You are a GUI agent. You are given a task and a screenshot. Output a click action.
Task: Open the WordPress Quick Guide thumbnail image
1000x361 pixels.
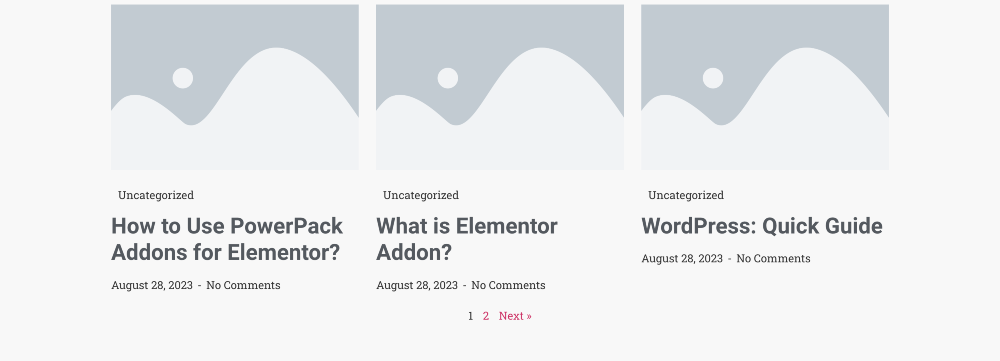[x=765, y=87]
